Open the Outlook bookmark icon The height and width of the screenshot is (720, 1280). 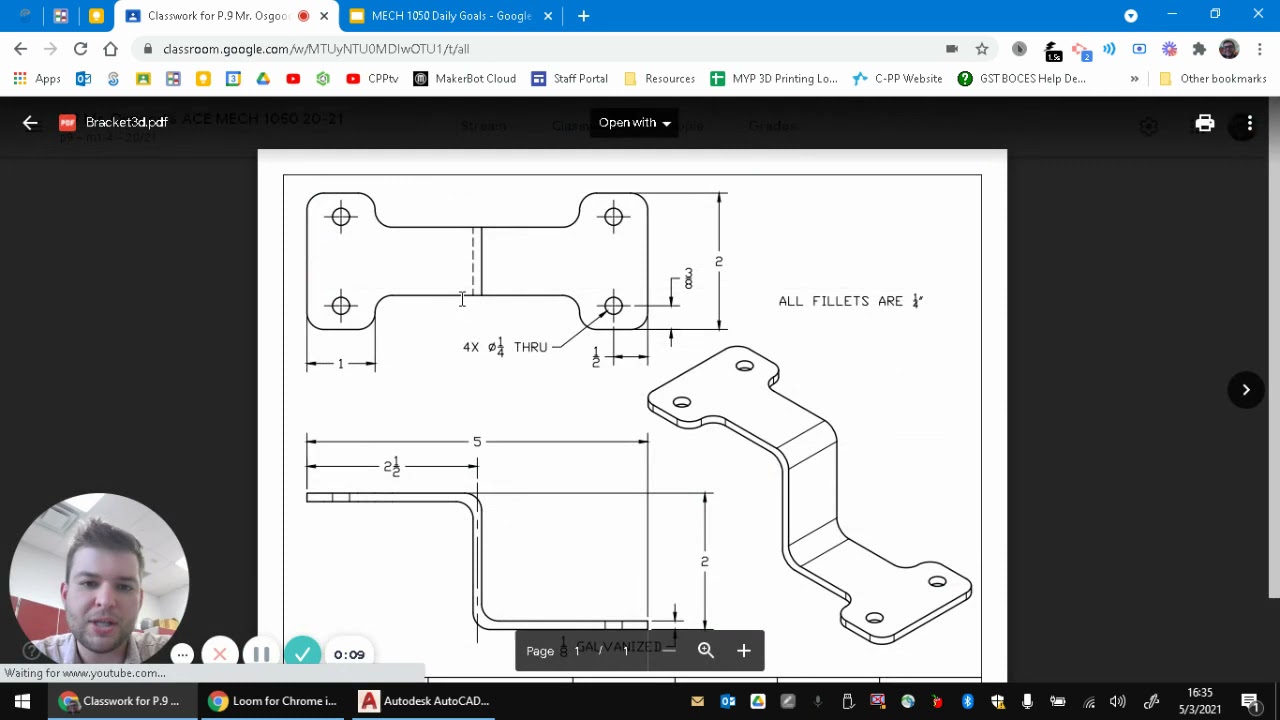point(83,78)
